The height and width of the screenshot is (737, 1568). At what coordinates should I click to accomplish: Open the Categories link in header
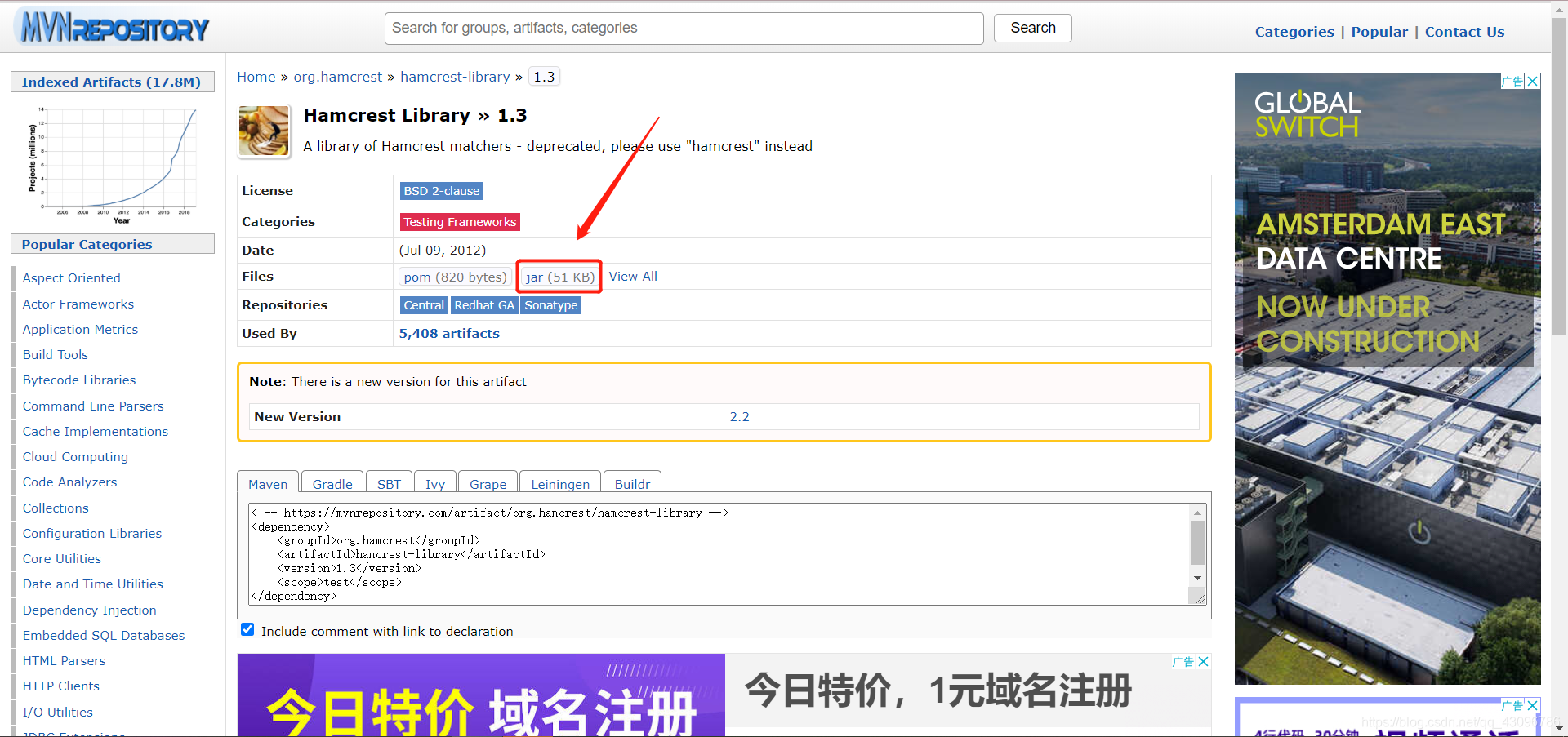point(1294,32)
